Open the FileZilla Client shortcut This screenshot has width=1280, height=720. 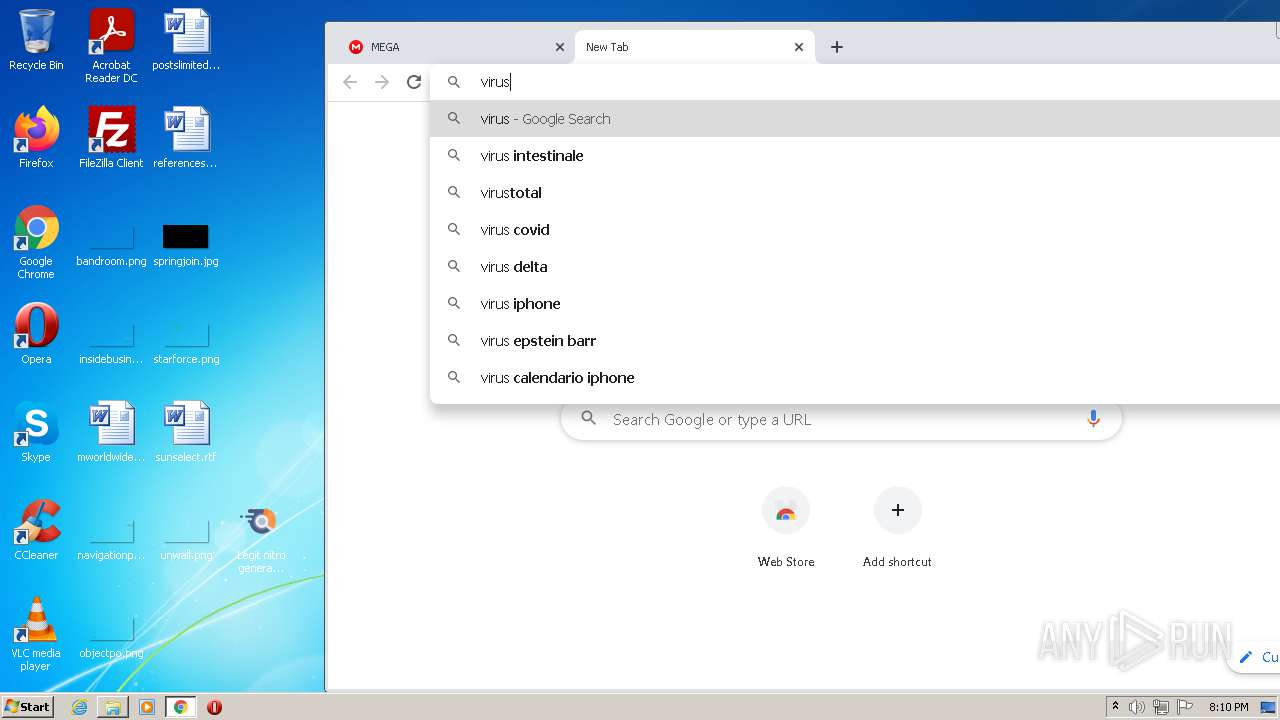click(x=111, y=138)
